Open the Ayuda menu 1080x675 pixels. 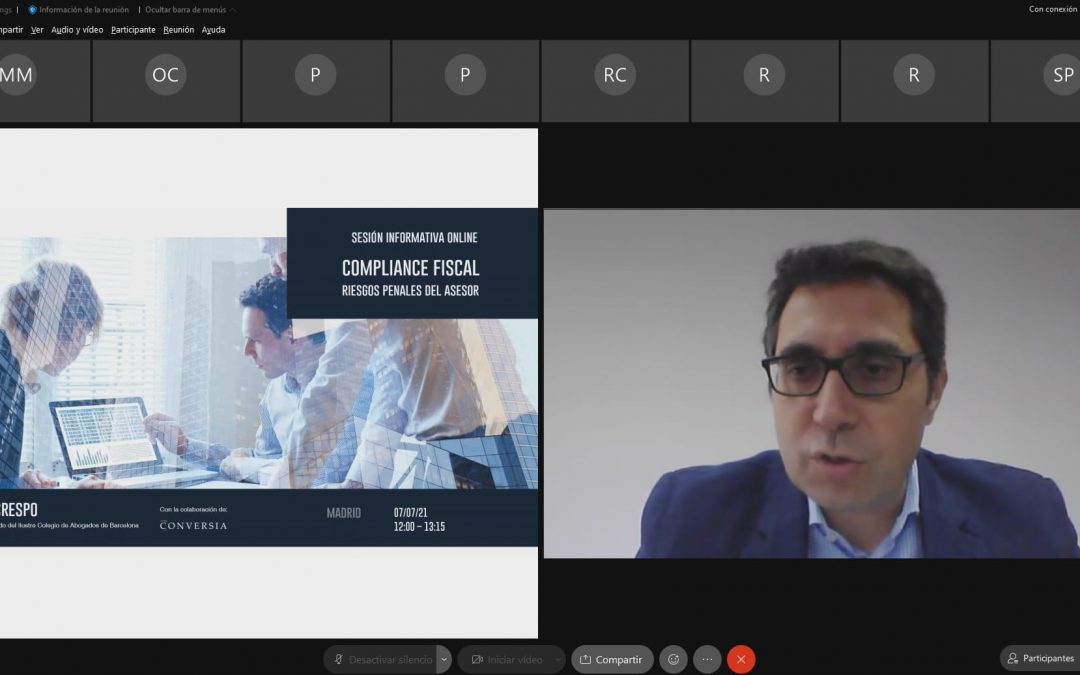[x=214, y=30]
